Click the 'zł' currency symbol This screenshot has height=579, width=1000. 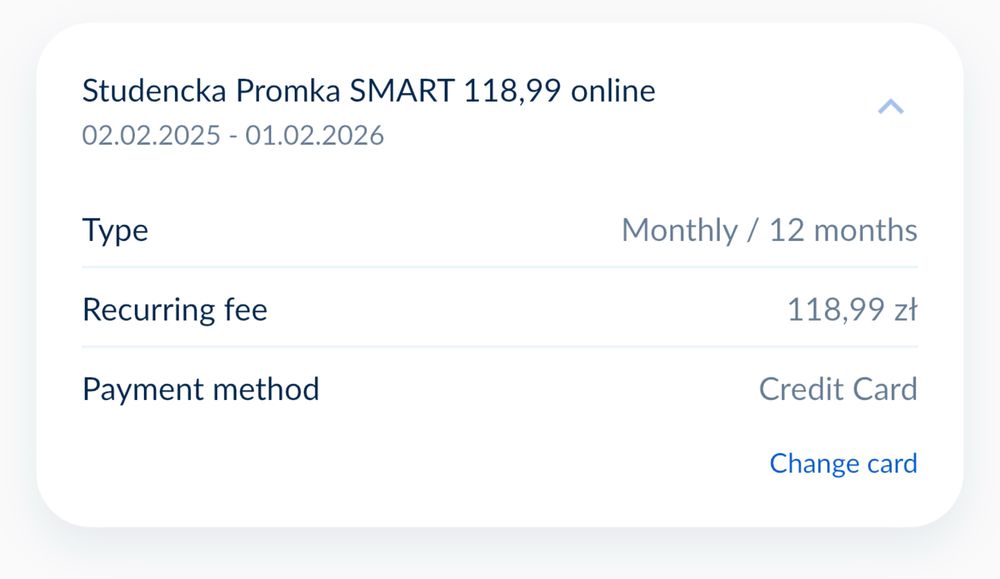pos(905,310)
